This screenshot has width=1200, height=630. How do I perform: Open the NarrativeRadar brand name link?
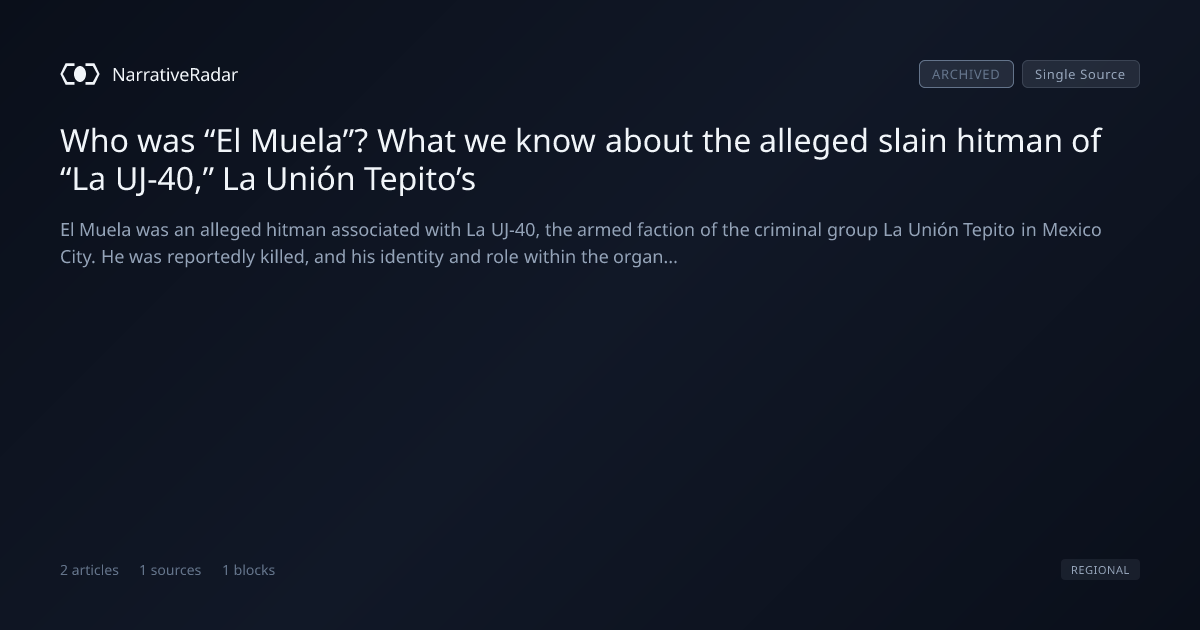[175, 74]
